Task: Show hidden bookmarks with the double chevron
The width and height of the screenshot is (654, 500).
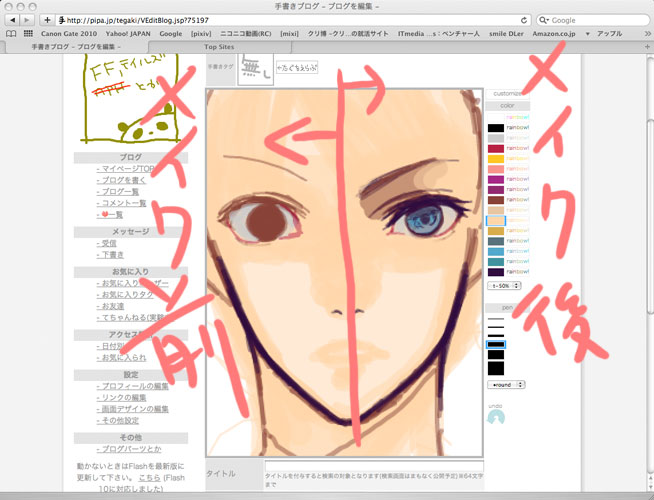Action: pyautogui.click(x=648, y=33)
